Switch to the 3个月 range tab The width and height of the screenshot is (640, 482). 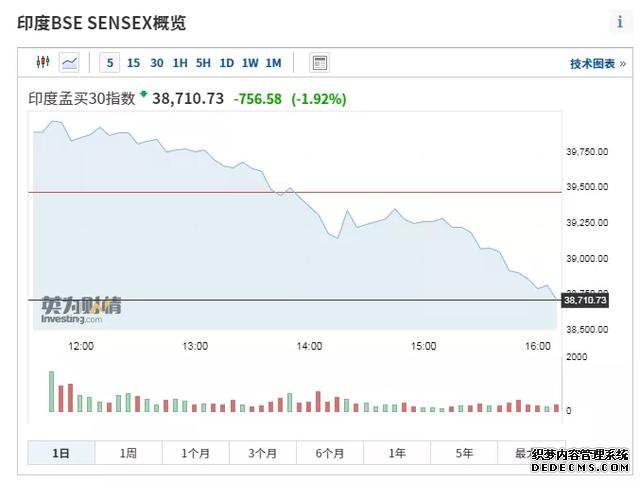(x=262, y=453)
